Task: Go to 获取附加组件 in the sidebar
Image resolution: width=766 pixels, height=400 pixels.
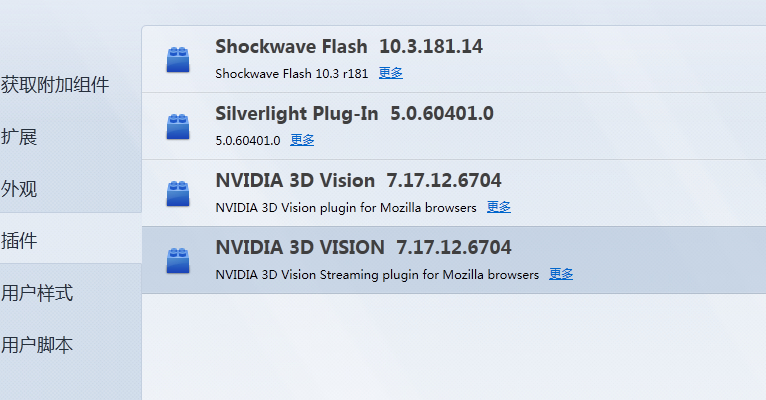Action: tap(55, 85)
